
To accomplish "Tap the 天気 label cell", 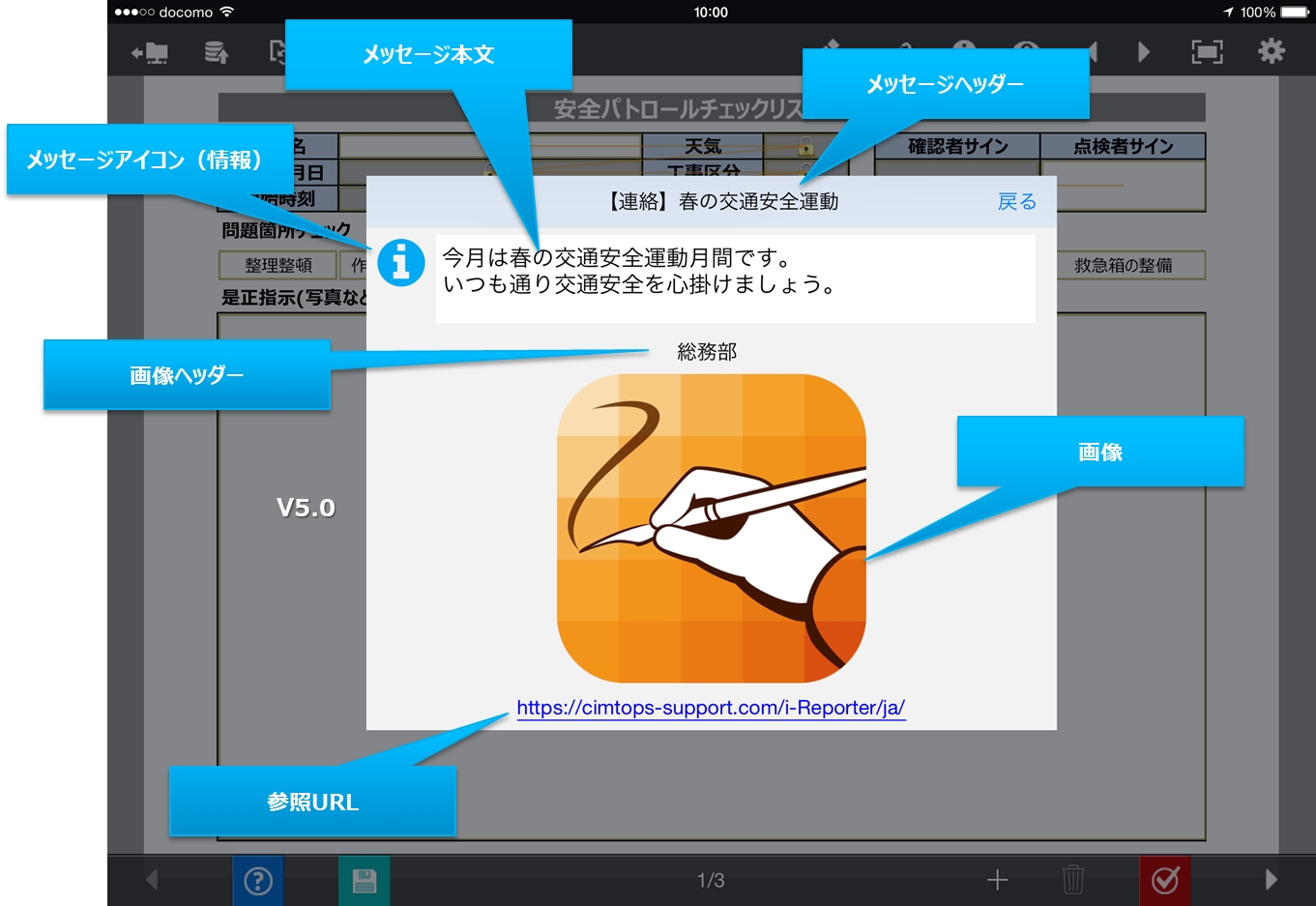I will pos(703,146).
